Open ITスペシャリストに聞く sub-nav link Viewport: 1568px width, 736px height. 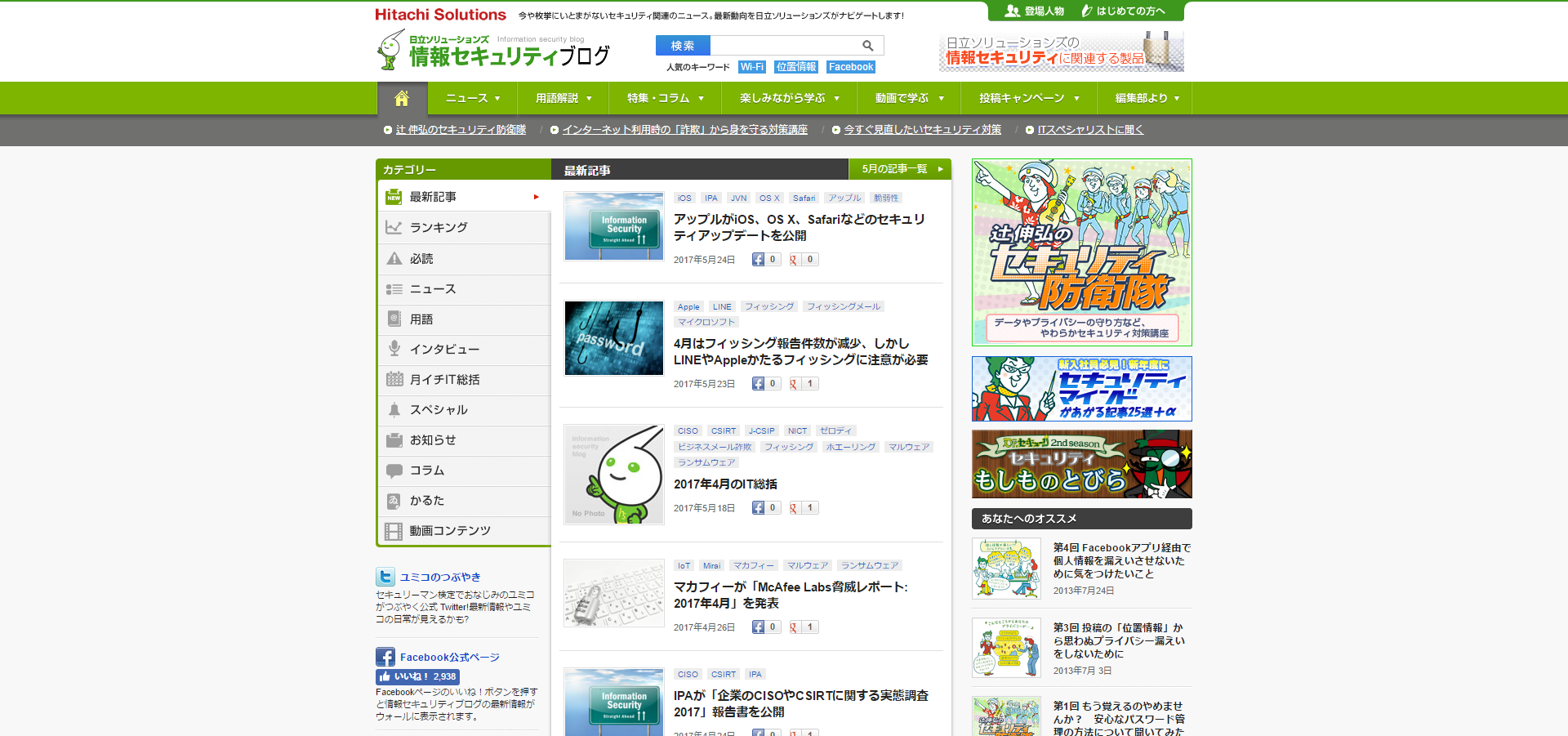click(1090, 130)
